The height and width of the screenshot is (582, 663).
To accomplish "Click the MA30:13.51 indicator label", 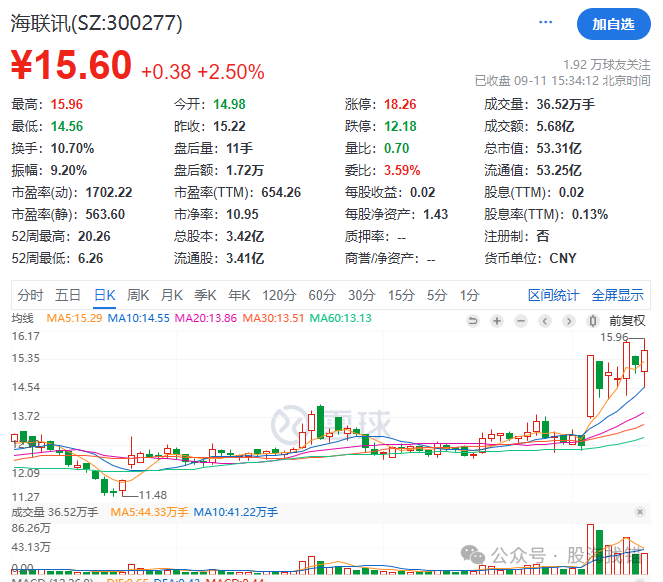I will coord(273,318).
